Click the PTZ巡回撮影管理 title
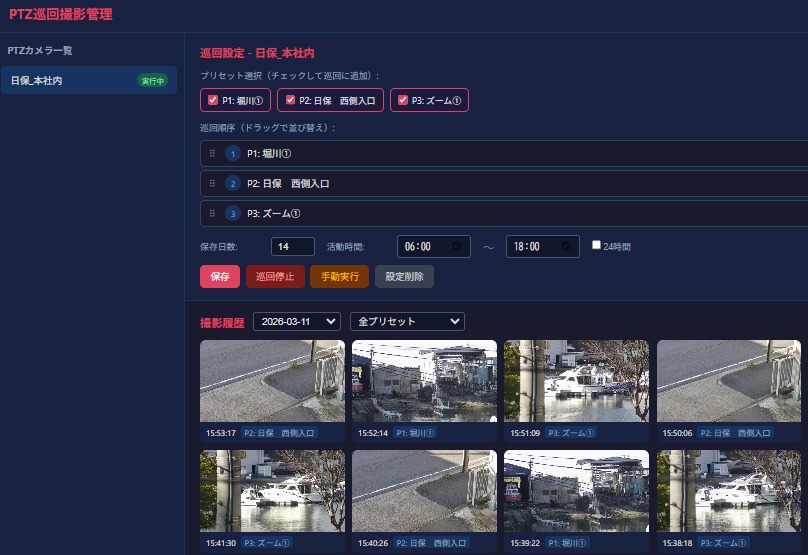Screen dimensions: 808x555 [61, 14]
